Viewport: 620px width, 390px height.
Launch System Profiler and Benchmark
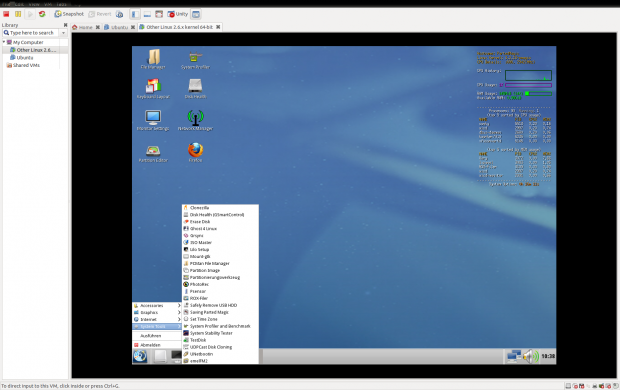coord(220,326)
